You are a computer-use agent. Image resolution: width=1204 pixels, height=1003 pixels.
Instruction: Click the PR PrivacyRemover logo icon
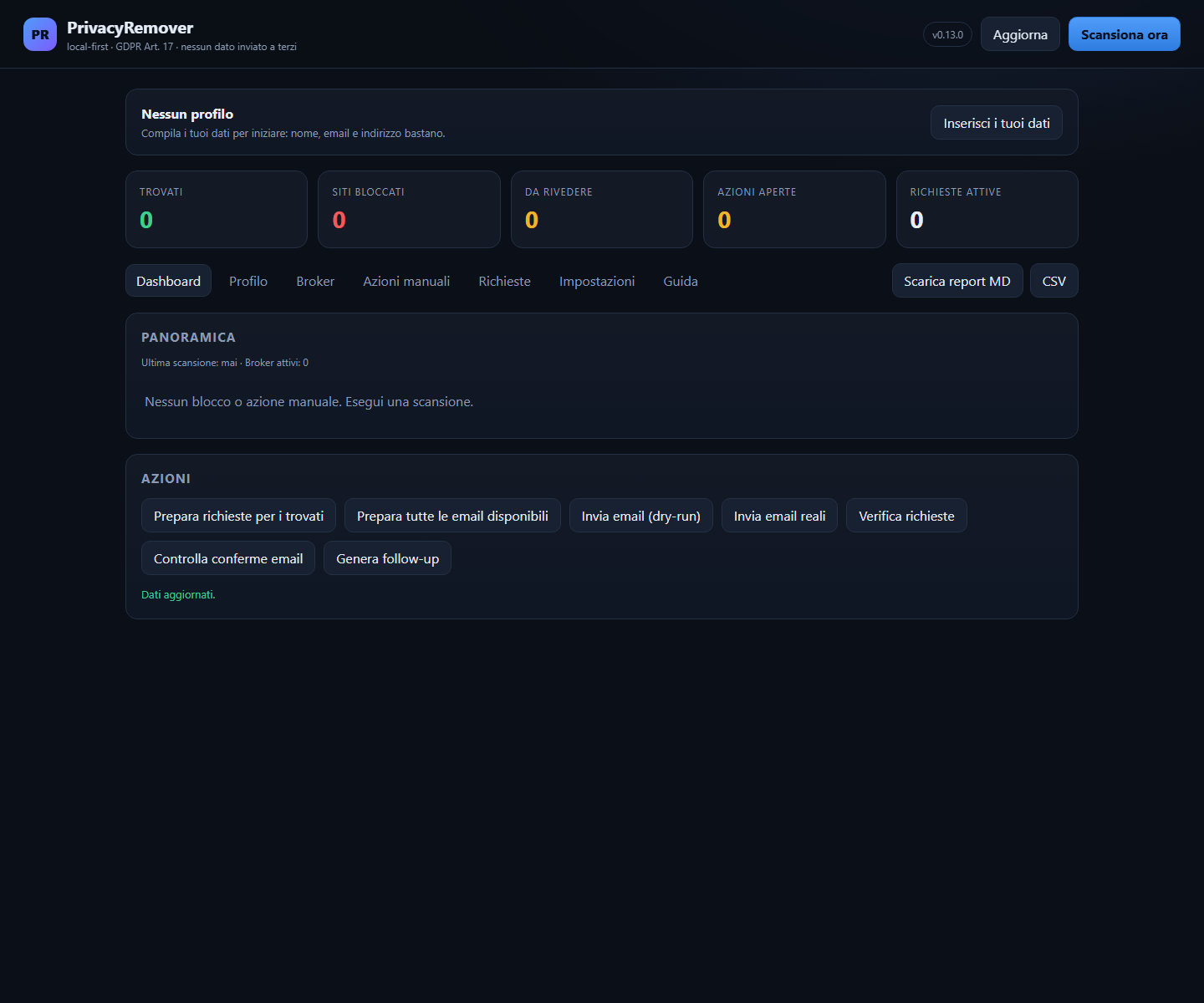[40, 34]
